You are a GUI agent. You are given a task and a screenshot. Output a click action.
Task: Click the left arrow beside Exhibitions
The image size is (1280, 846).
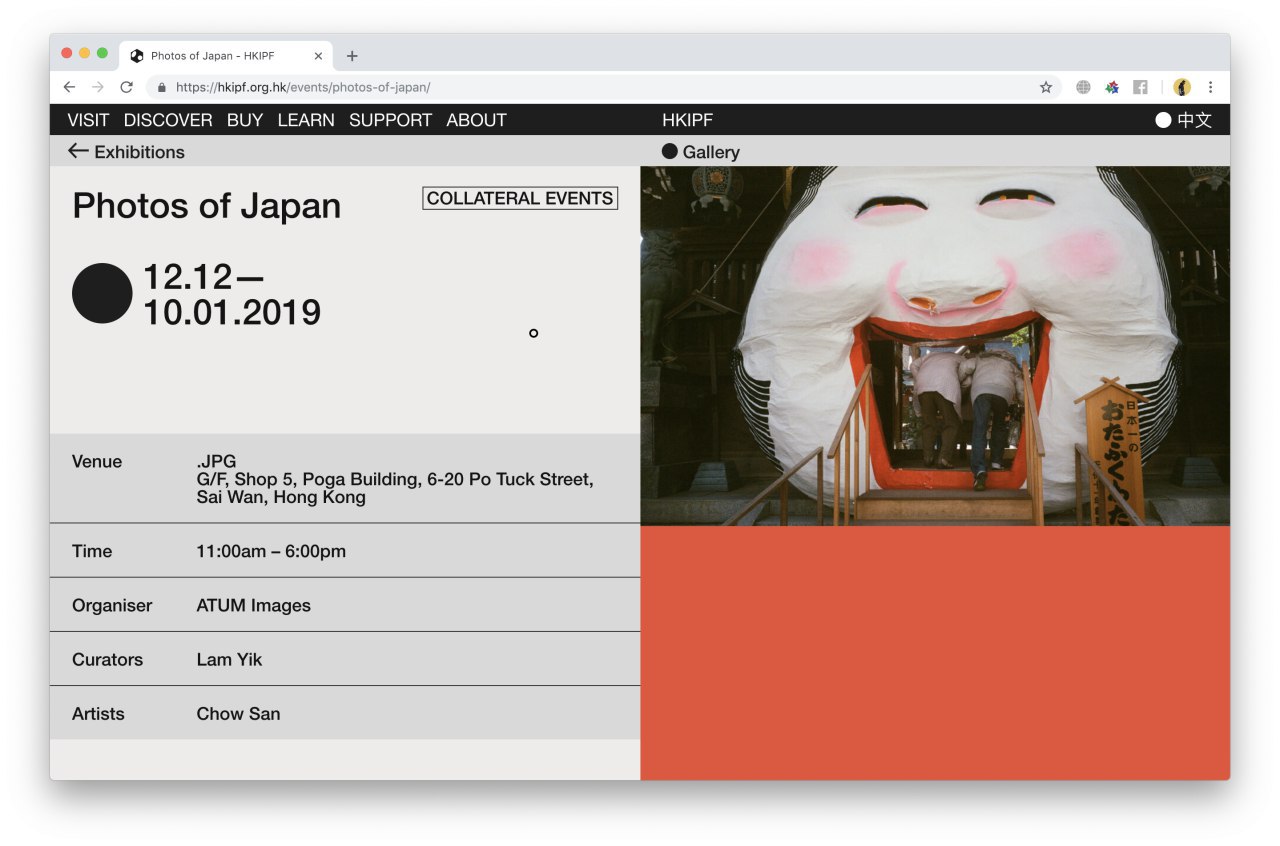click(78, 151)
